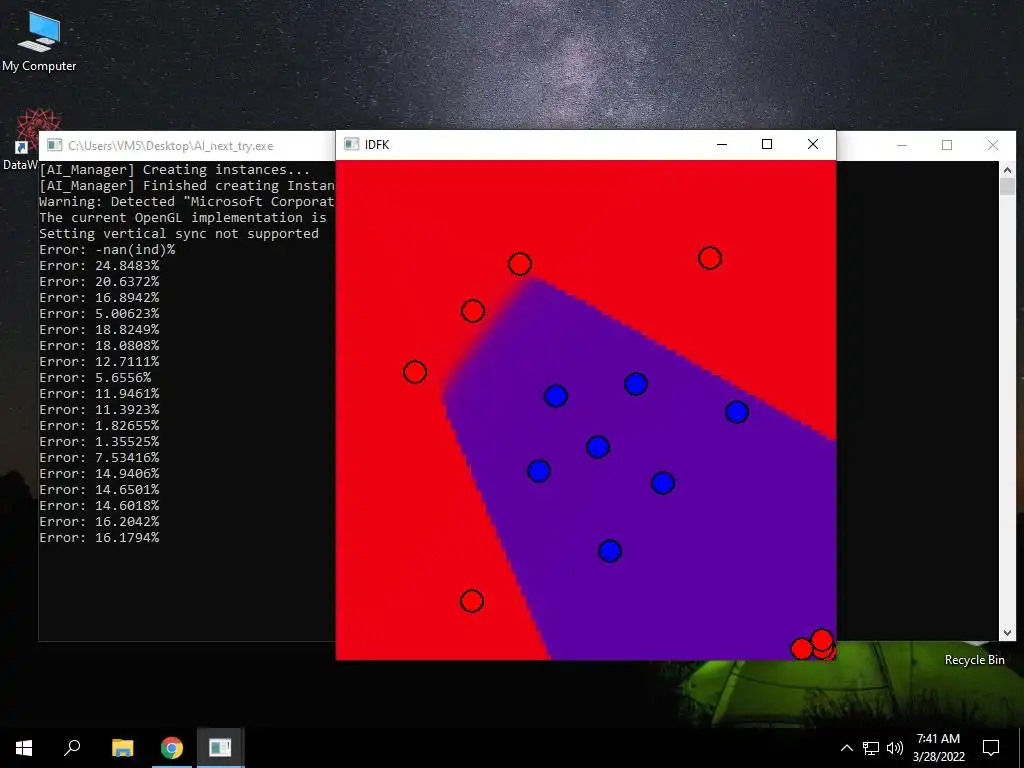Click console scrollbar up arrow

tap(1007, 170)
